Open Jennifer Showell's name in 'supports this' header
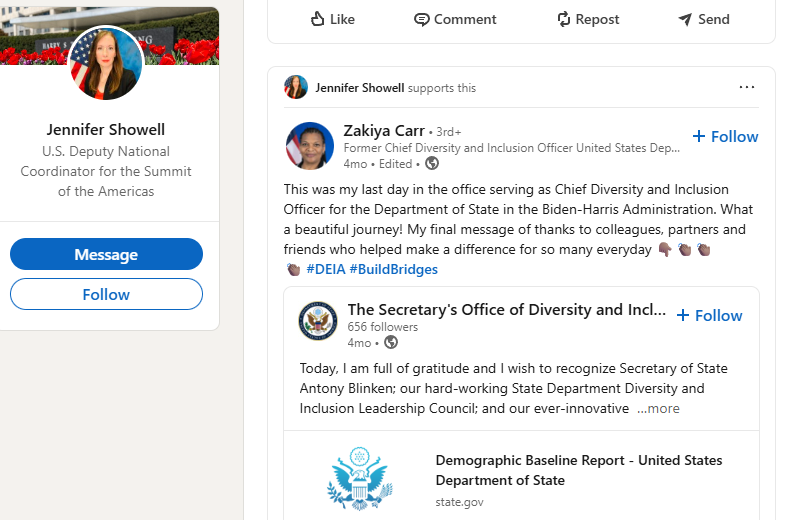Image resolution: width=788 pixels, height=520 pixels. click(360, 88)
